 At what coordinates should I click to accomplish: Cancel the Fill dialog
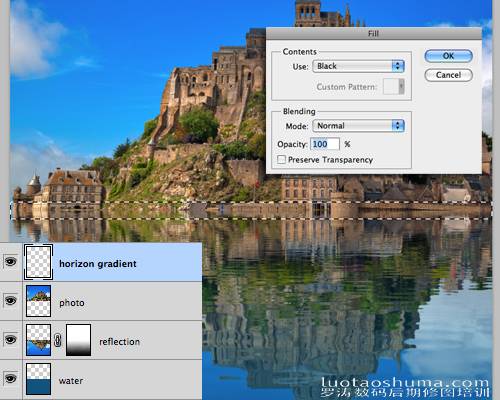coord(448,75)
